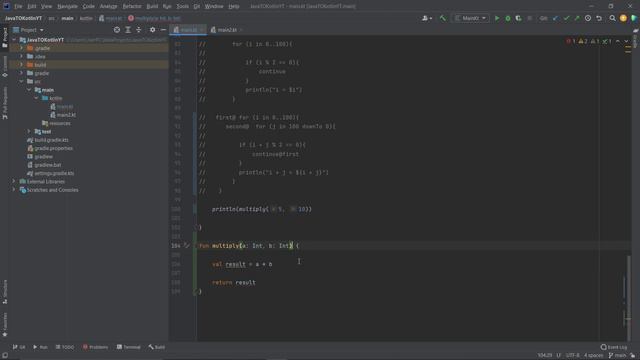The height and width of the screenshot is (360, 640).
Task: Open the Run tool window button
Action: point(40,347)
